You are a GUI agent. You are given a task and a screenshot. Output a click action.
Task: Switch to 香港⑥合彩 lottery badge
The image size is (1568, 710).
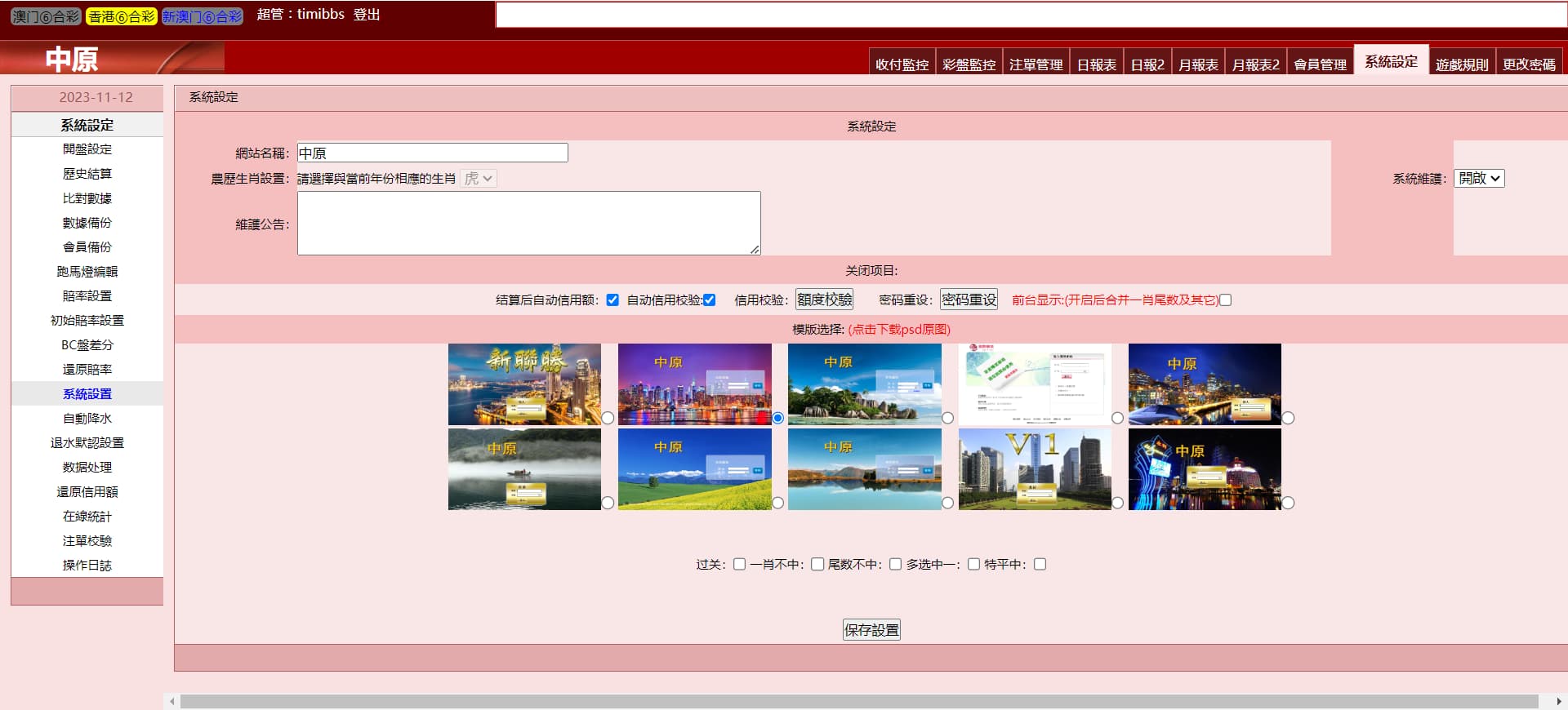[x=121, y=16]
